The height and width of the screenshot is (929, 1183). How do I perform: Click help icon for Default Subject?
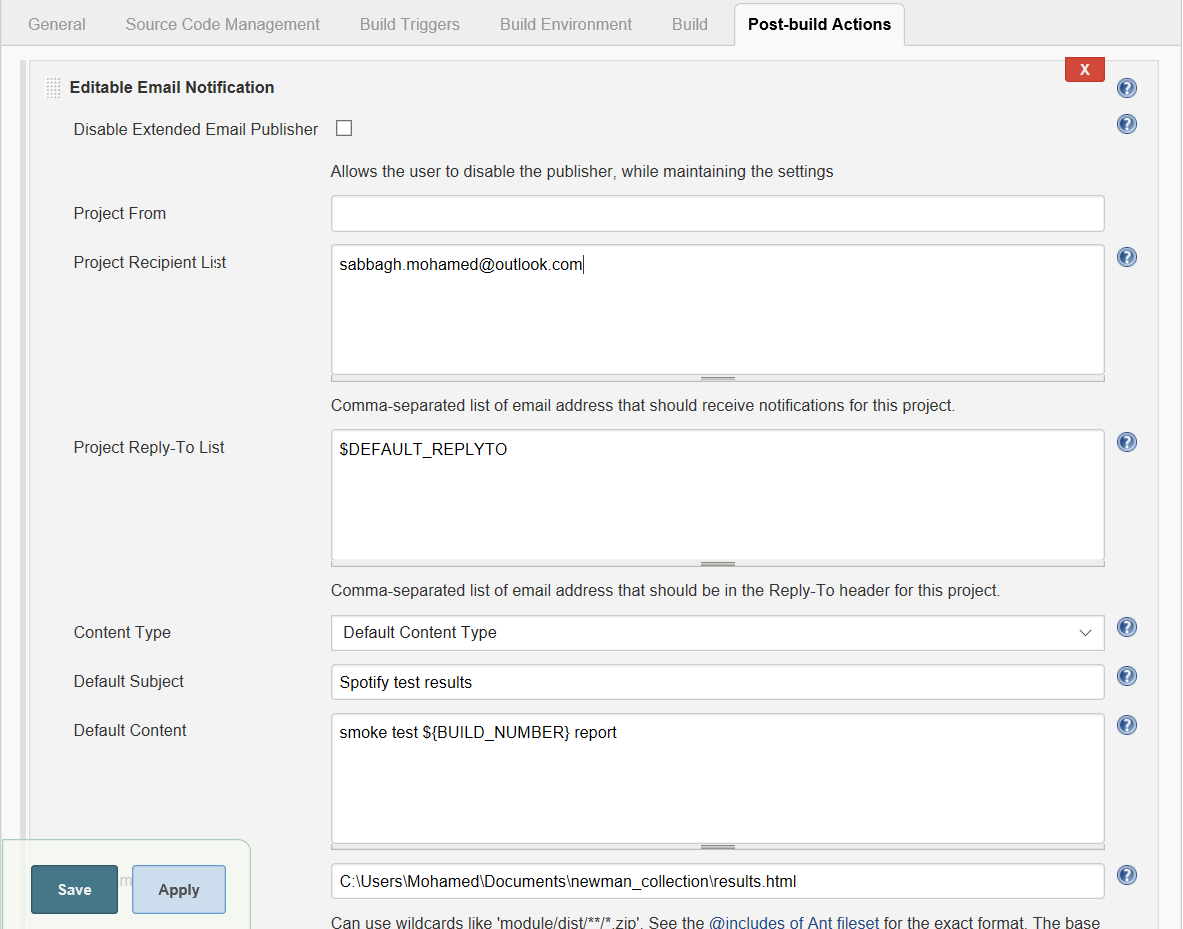point(1127,676)
